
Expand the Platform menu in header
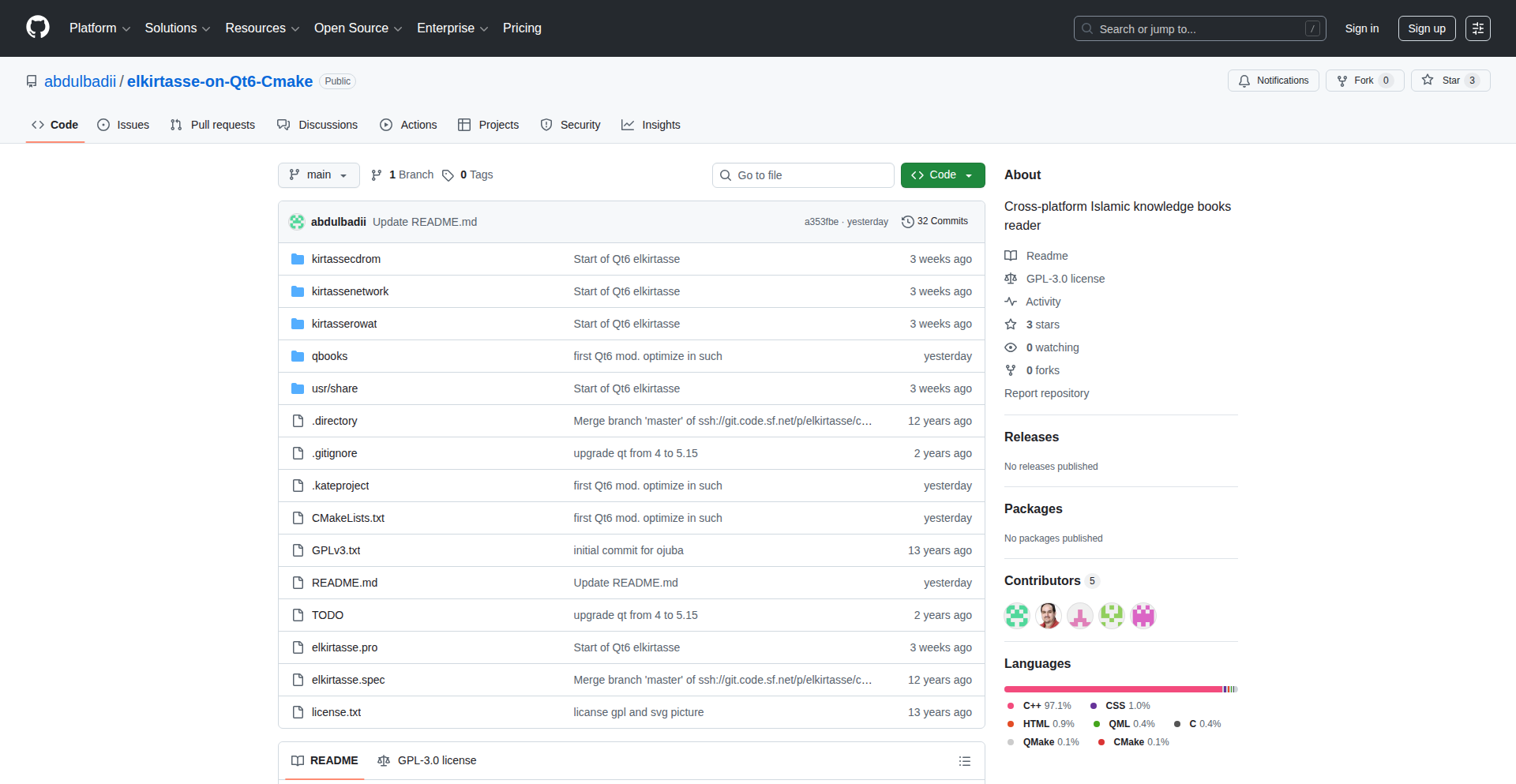point(99,28)
